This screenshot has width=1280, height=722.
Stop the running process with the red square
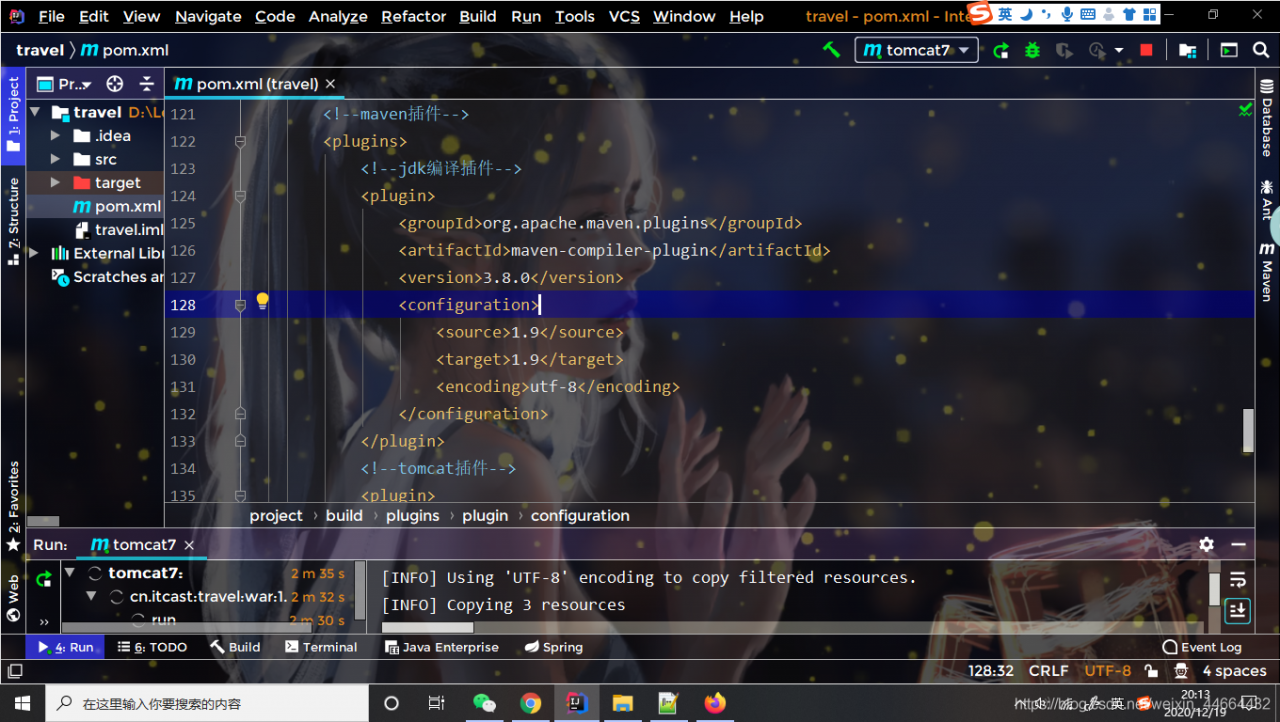1146,50
